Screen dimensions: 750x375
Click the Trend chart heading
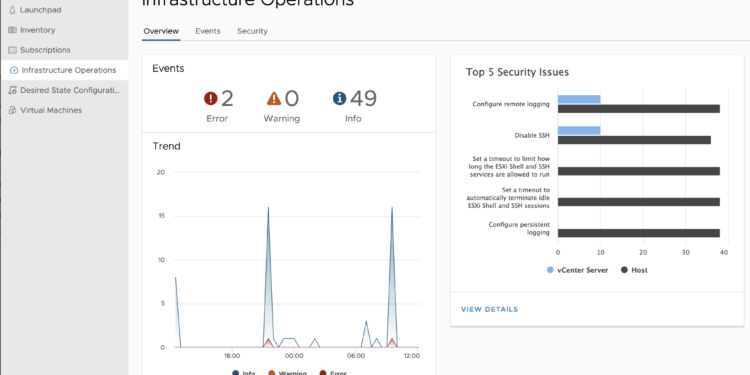coord(166,146)
